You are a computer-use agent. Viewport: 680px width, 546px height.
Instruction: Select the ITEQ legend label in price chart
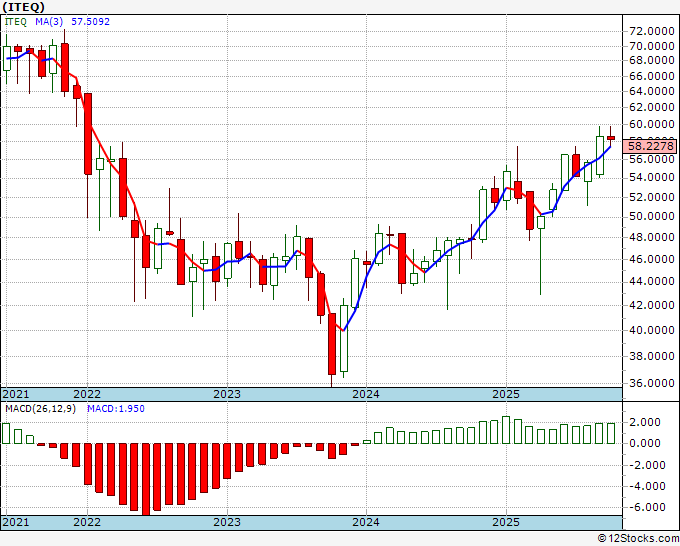click(x=16, y=21)
